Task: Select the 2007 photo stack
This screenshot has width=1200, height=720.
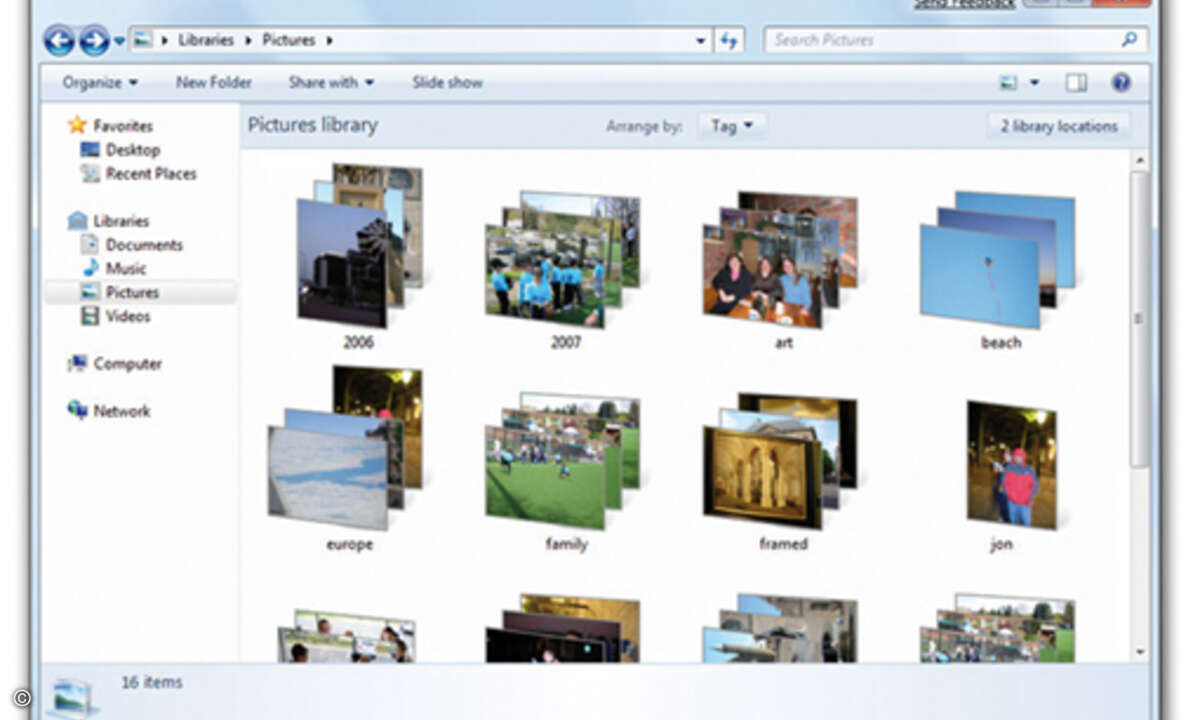Action: pyautogui.click(x=563, y=258)
